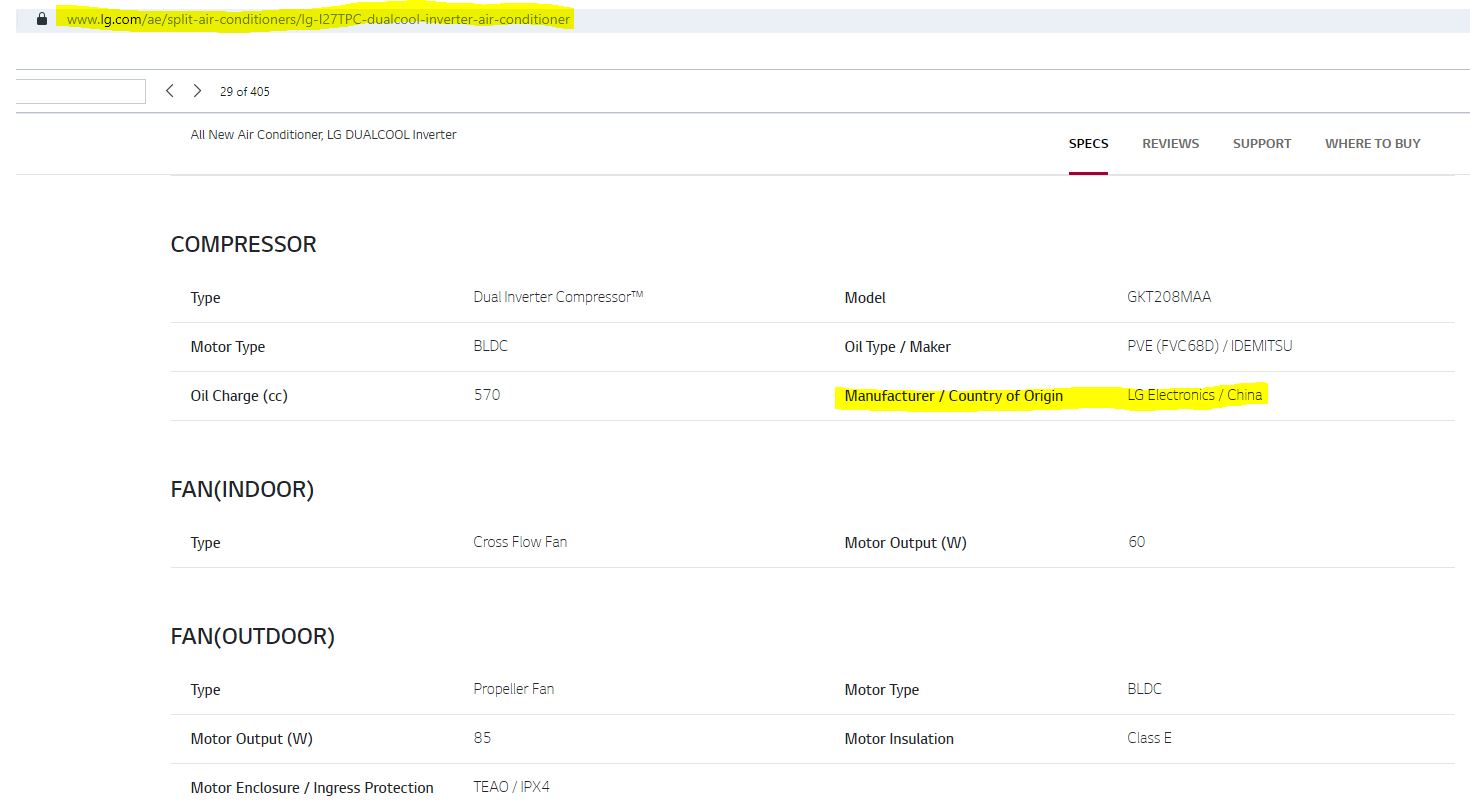This screenshot has height=811, width=1470.
Task: Click 'Dual Inverter Compressor' value
Action: [x=558, y=297]
